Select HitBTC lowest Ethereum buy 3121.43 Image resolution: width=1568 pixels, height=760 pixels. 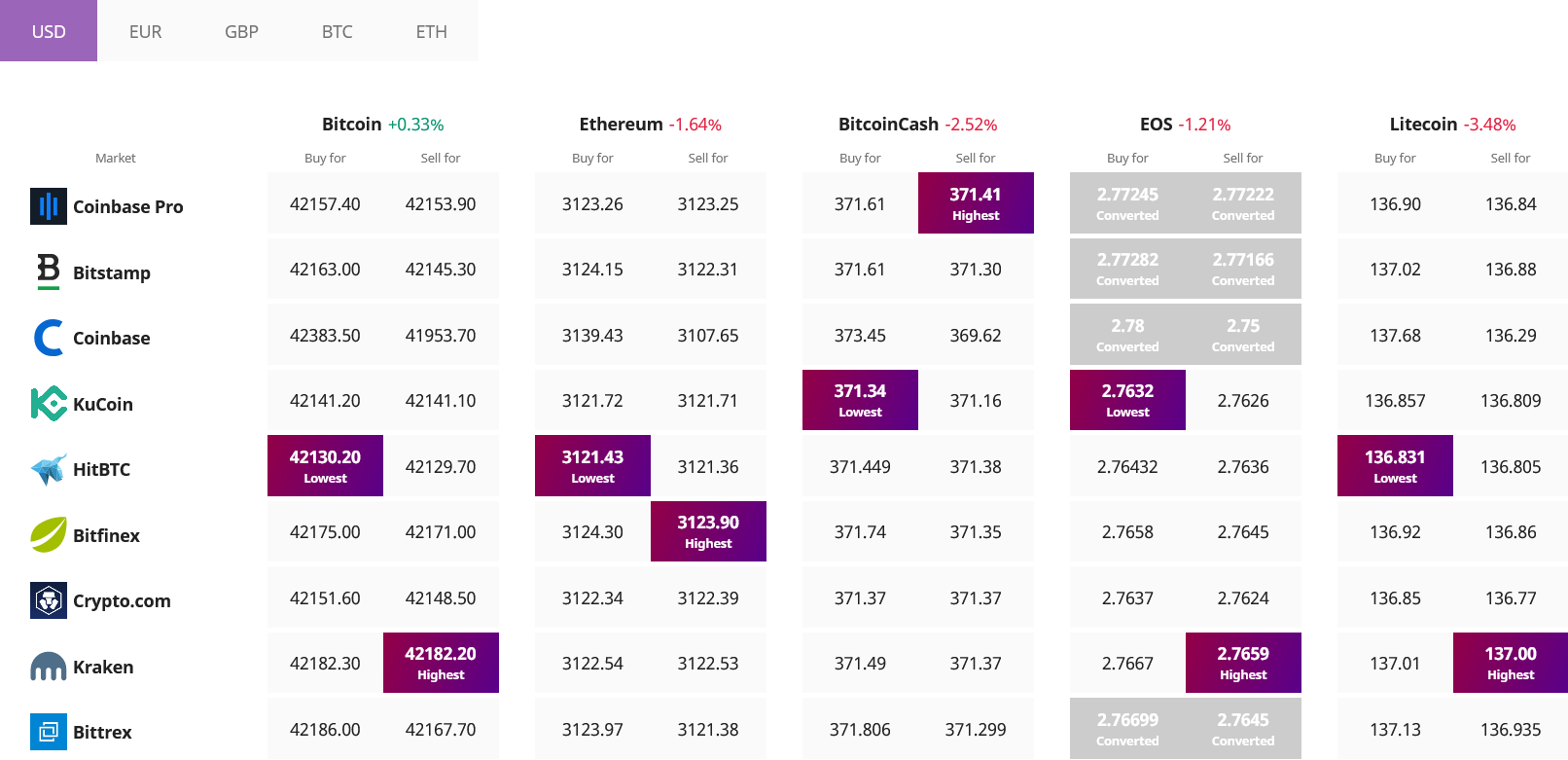[x=592, y=466]
